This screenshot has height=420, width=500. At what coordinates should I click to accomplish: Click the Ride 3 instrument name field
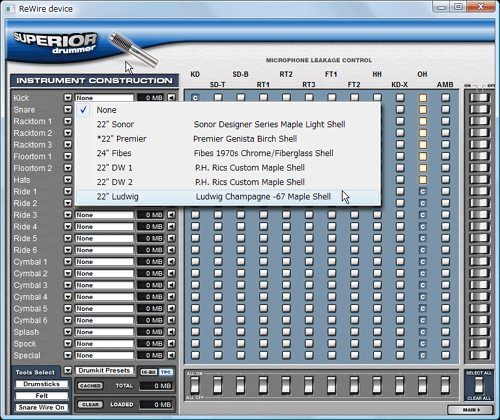click(x=104, y=215)
